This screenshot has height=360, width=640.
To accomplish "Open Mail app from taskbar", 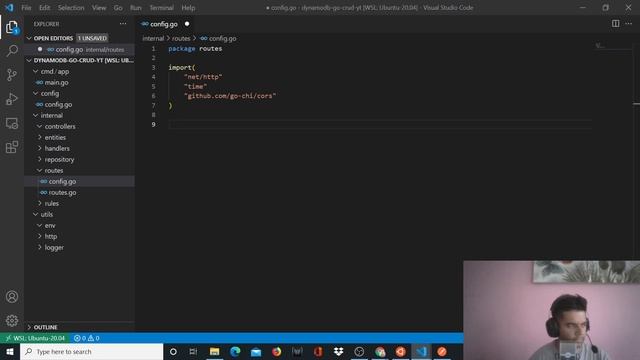I will tap(256, 351).
